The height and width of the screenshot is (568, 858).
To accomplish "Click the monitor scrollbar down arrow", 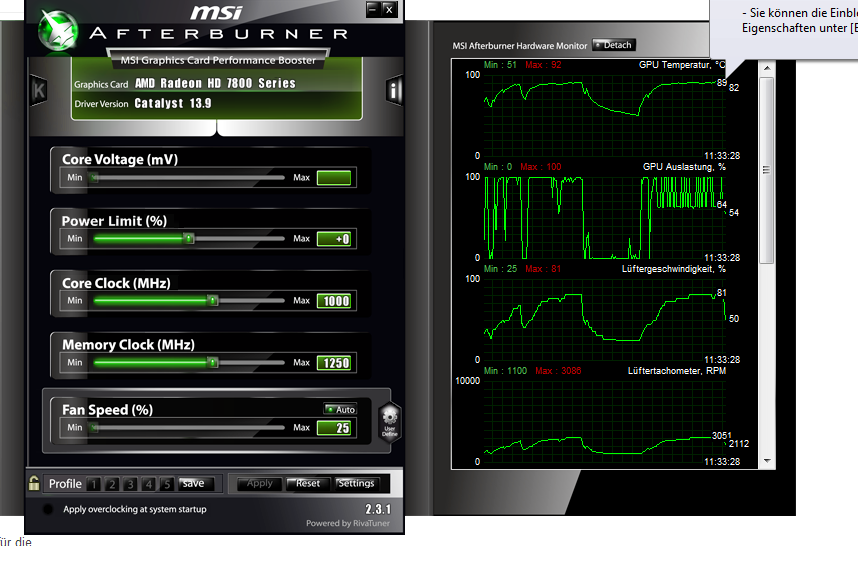I will (x=767, y=461).
